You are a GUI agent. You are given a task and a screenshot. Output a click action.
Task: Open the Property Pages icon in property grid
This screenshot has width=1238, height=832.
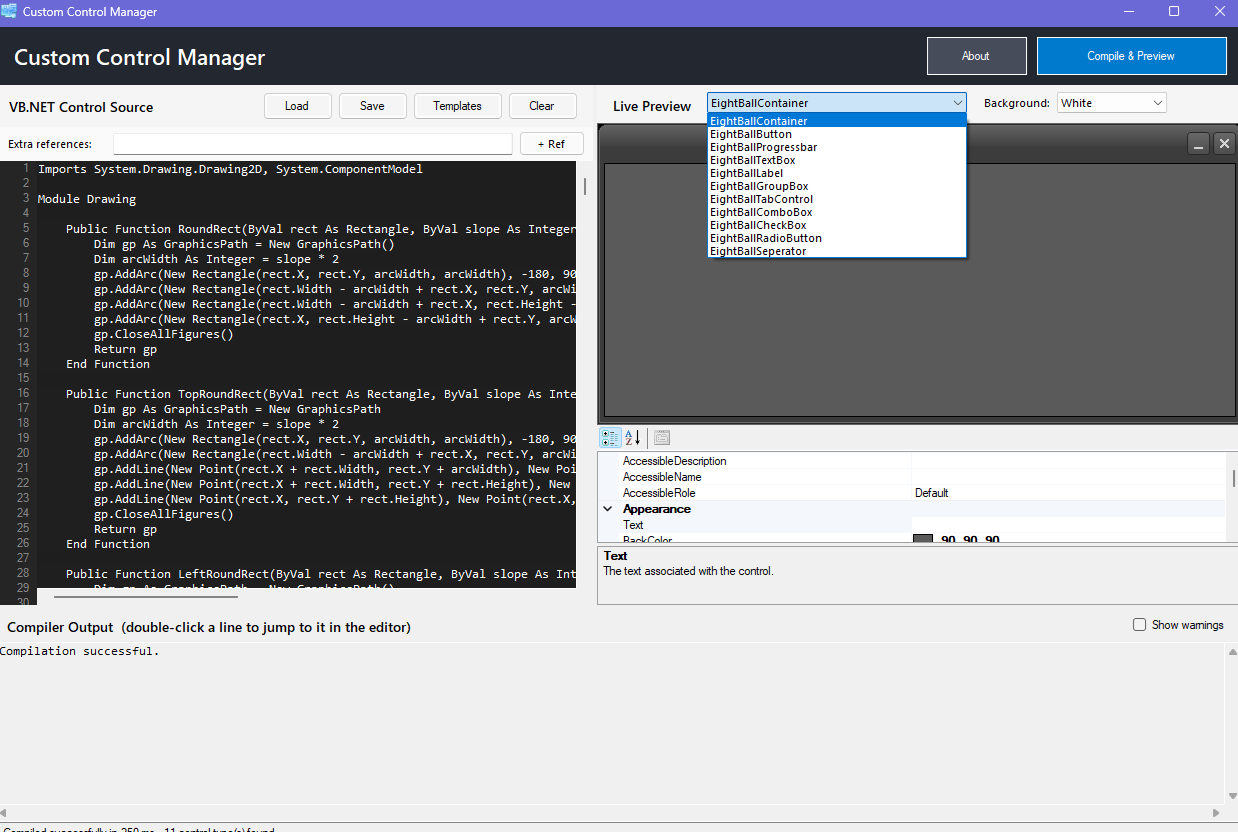[x=662, y=437]
